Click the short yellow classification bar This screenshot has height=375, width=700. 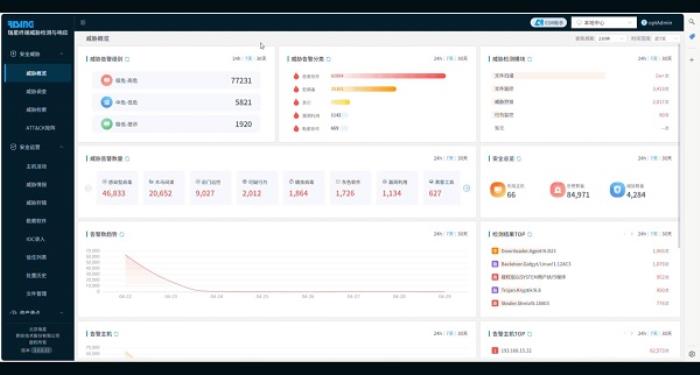[x=340, y=102]
